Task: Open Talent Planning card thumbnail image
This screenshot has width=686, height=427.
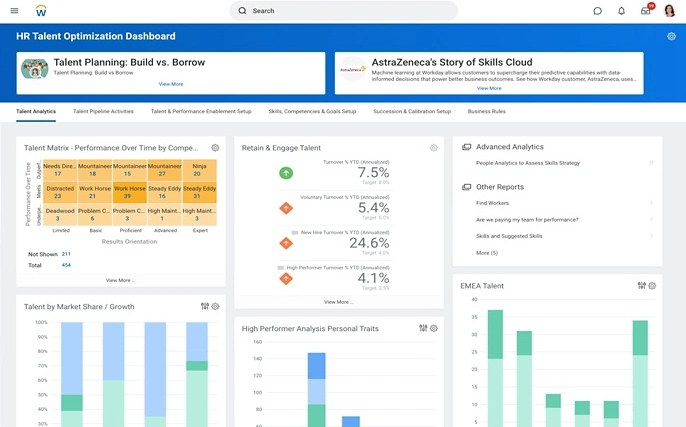Action: [35, 69]
